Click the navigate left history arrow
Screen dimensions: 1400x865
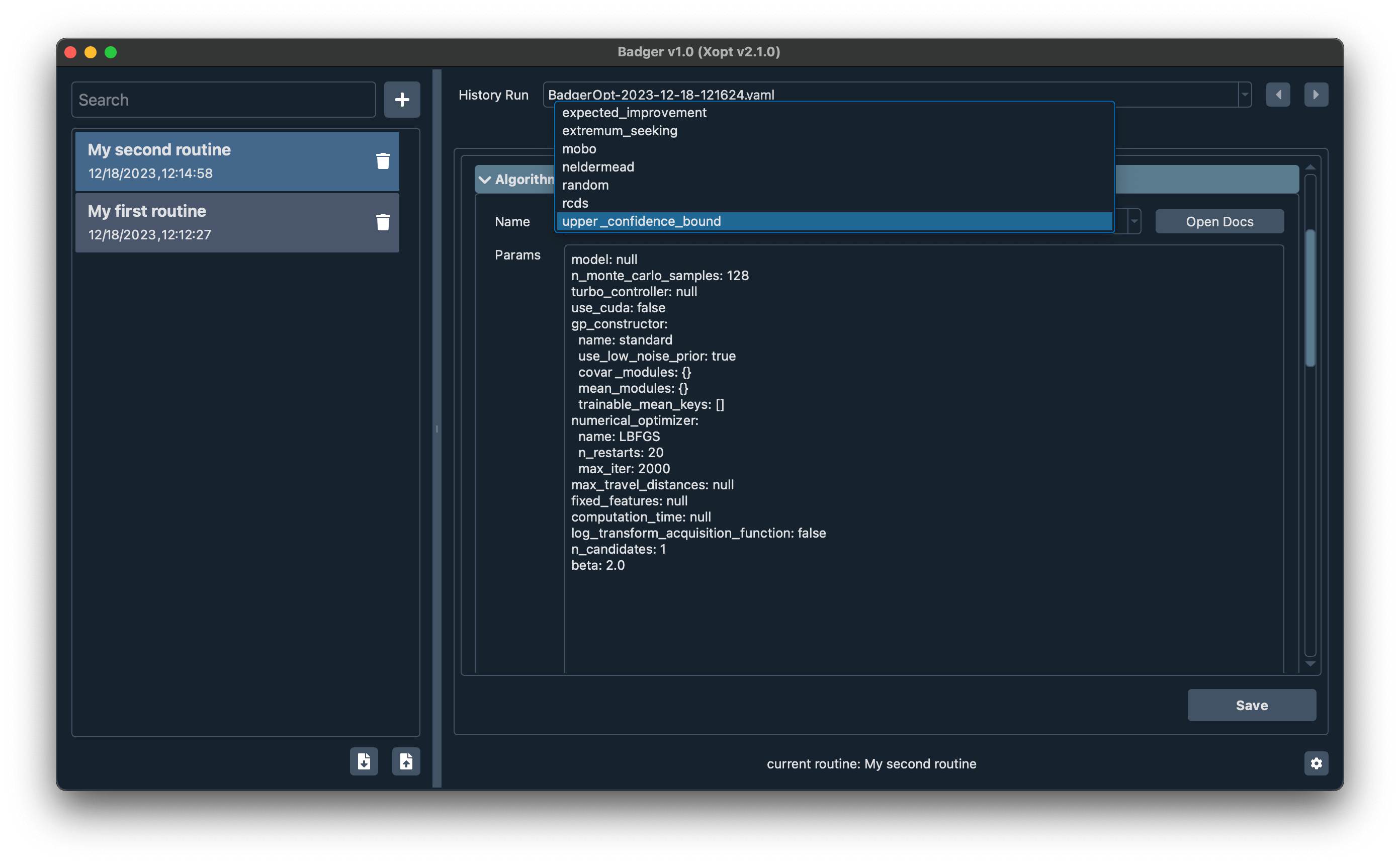pos(1279,95)
